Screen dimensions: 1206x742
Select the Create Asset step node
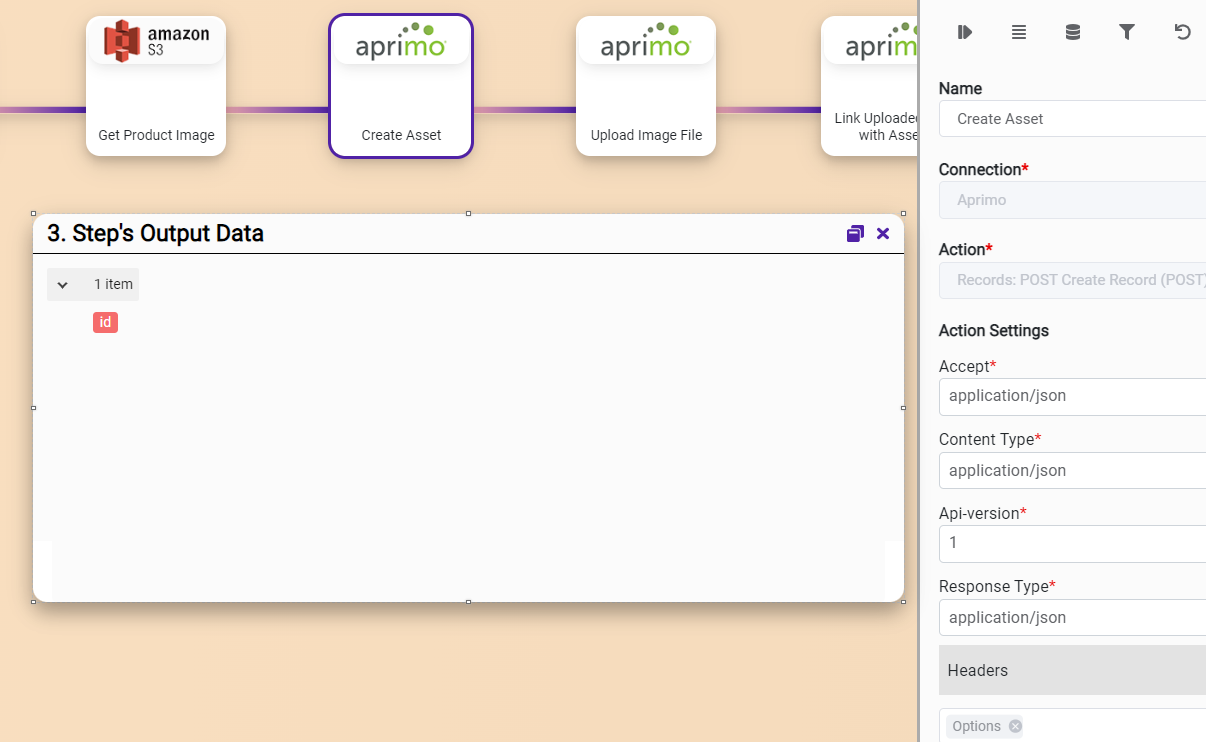click(x=401, y=86)
